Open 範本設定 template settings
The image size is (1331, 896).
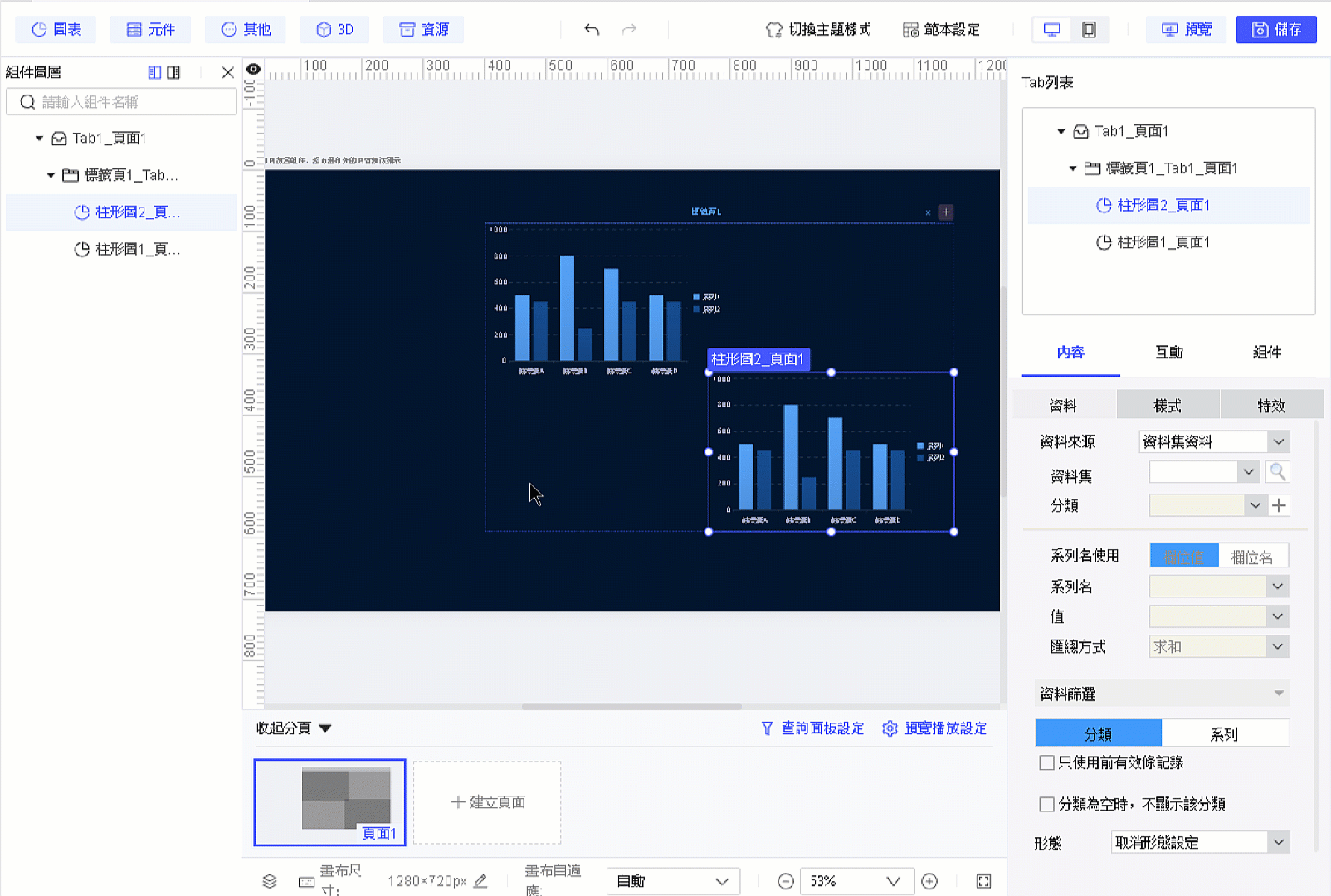(941, 30)
